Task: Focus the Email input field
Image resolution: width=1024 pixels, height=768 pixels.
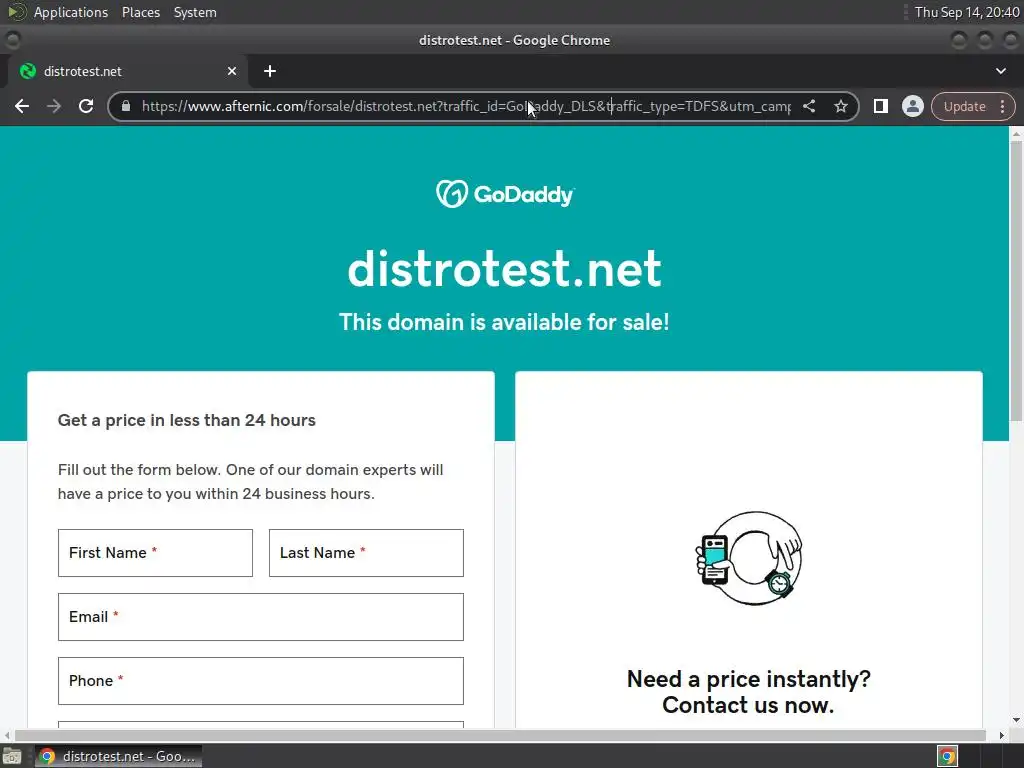Action: click(x=261, y=617)
